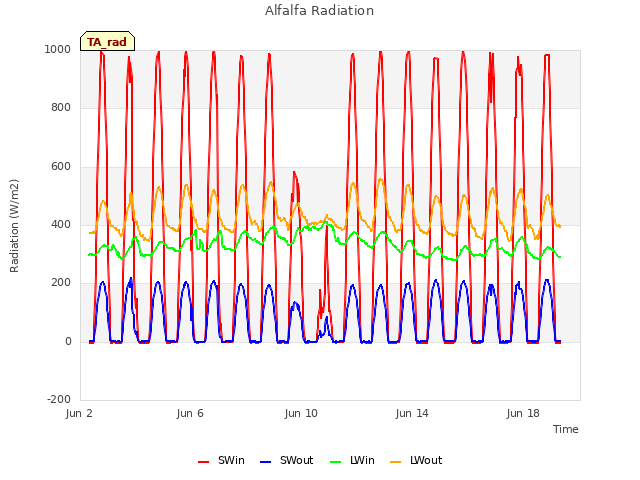The image size is (640, 480).
Task: Toggle the LWin legend entry
Action: coord(352,460)
